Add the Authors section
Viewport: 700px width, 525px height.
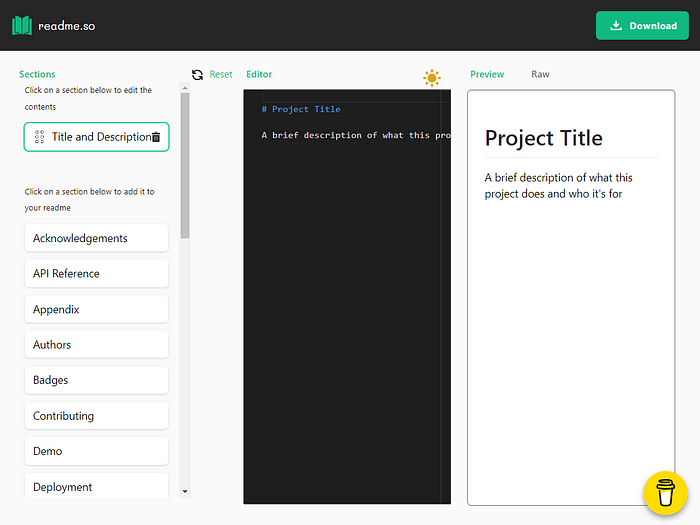click(x=96, y=344)
